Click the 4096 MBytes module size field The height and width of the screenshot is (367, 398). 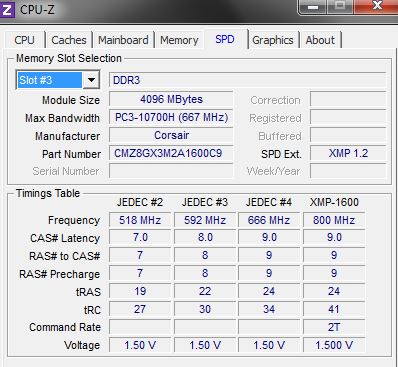coord(171,99)
